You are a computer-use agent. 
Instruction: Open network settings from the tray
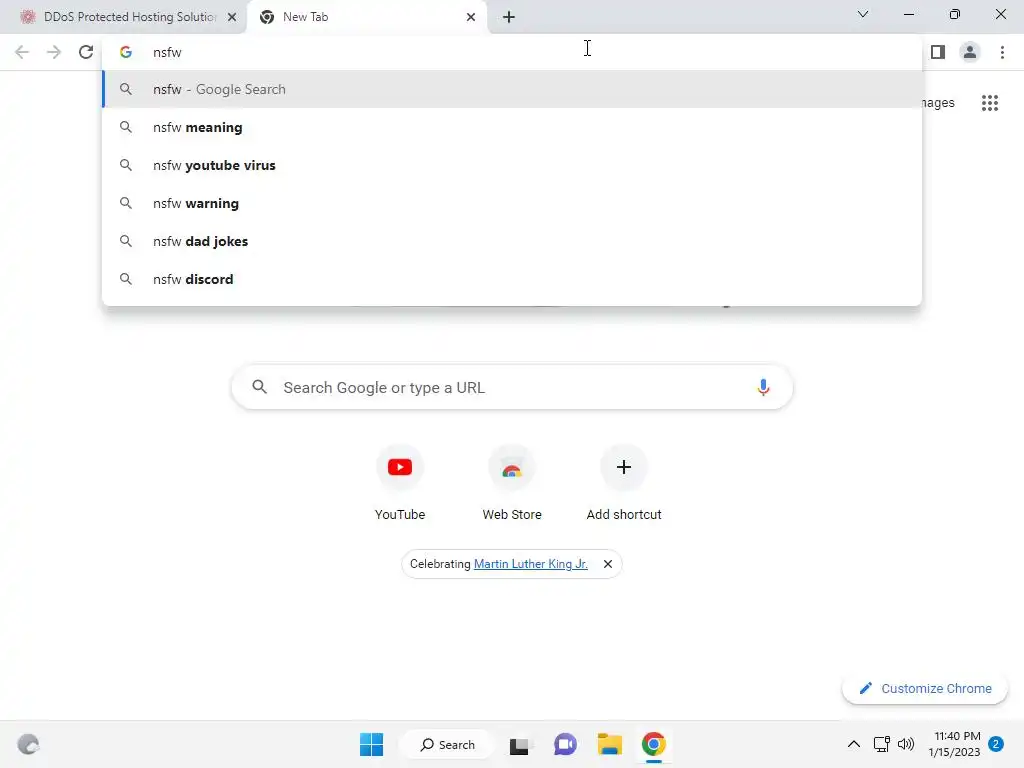[x=882, y=744]
